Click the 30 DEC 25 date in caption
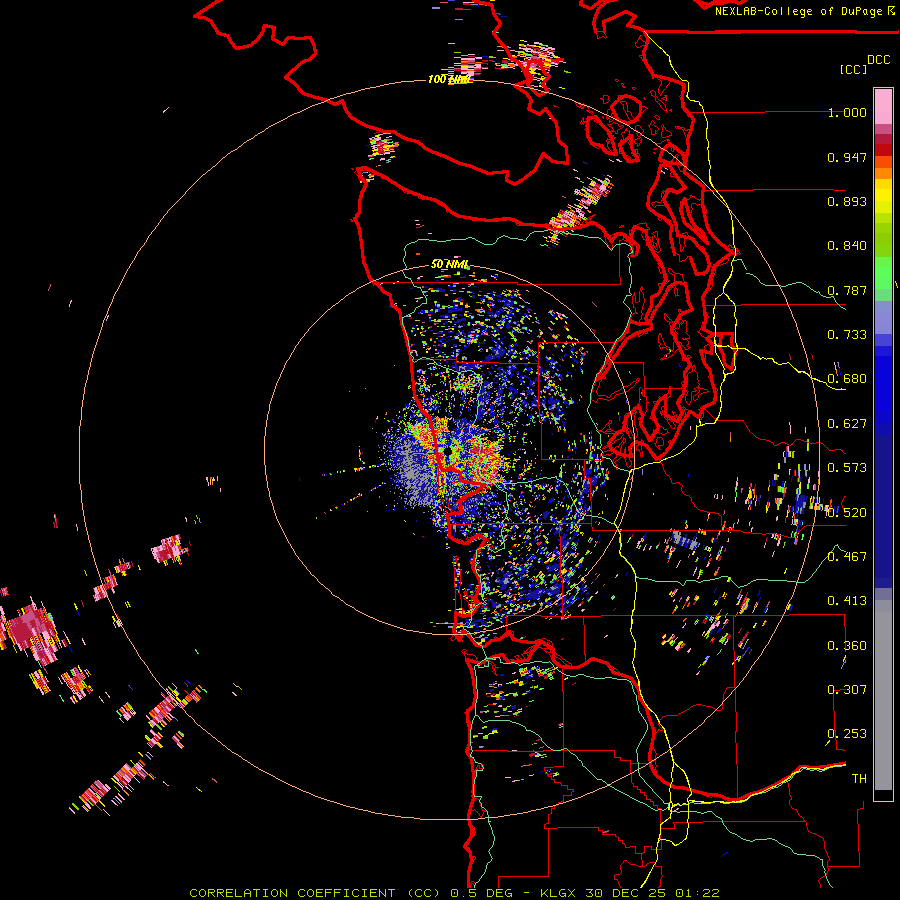900x900 pixels. (x=624, y=893)
